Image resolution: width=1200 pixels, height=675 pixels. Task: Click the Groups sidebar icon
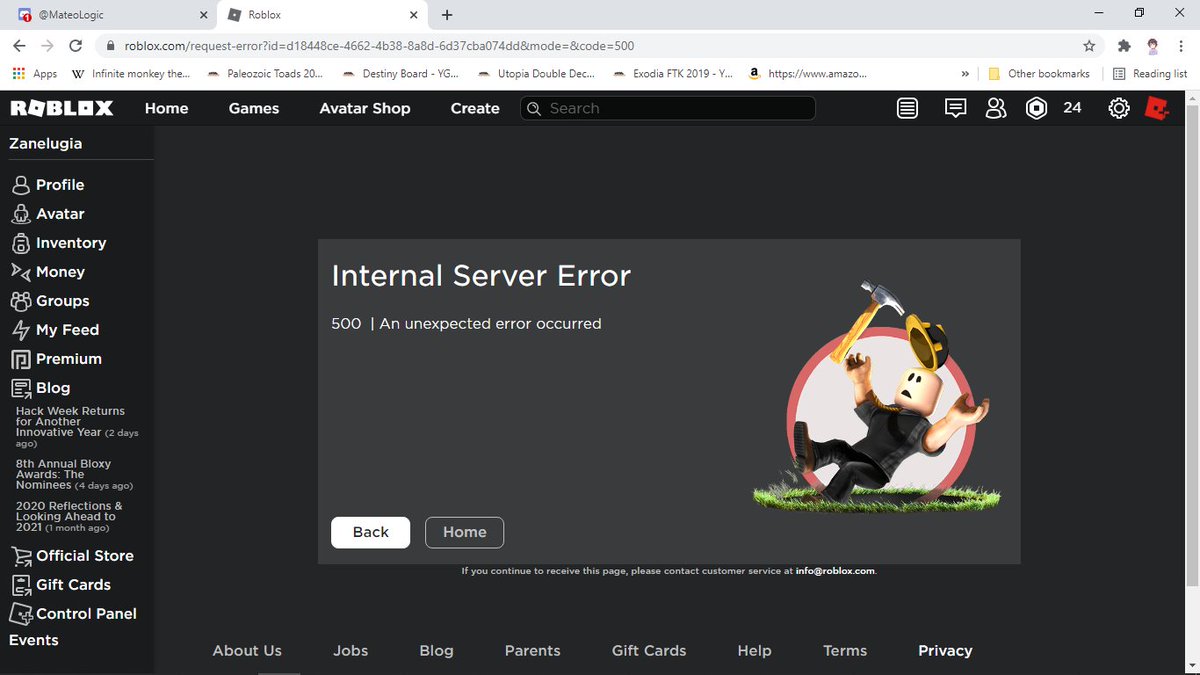point(20,301)
